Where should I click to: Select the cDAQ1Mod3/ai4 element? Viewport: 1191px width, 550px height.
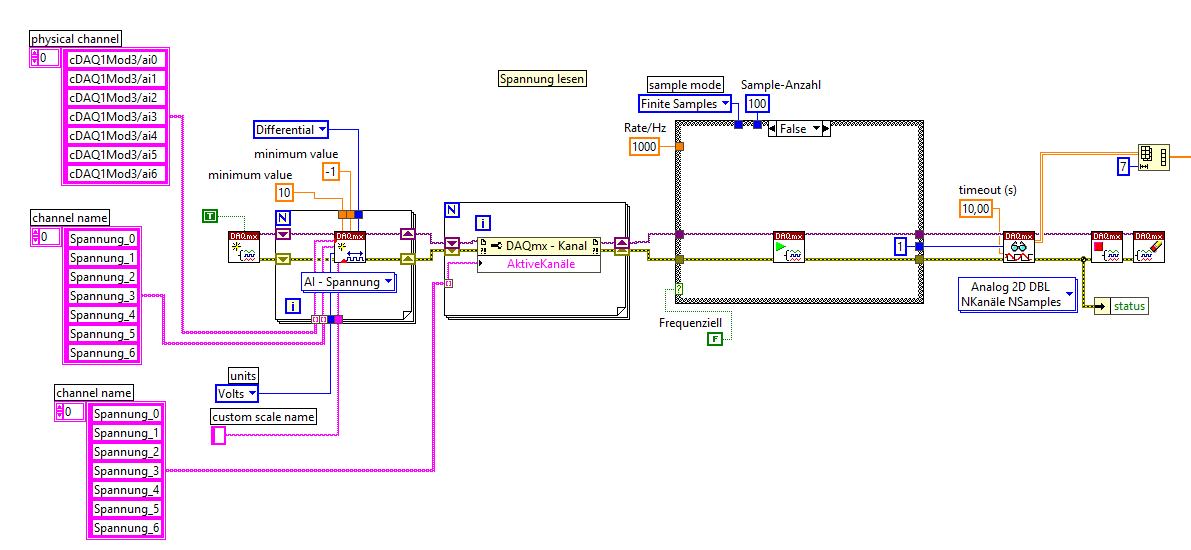click(x=116, y=136)
